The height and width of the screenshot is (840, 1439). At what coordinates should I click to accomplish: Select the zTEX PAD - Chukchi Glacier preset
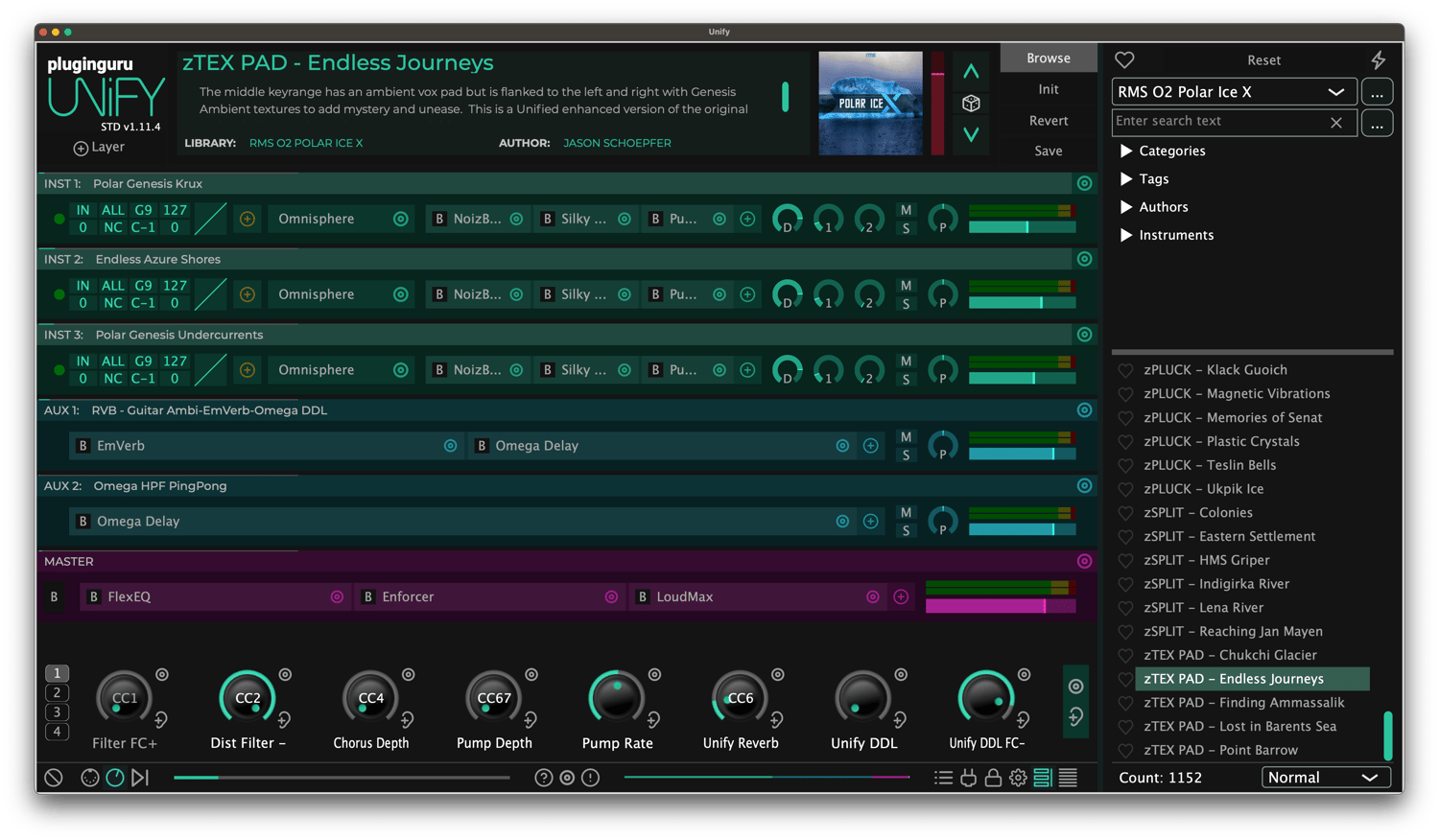(x=1230, y=655)
